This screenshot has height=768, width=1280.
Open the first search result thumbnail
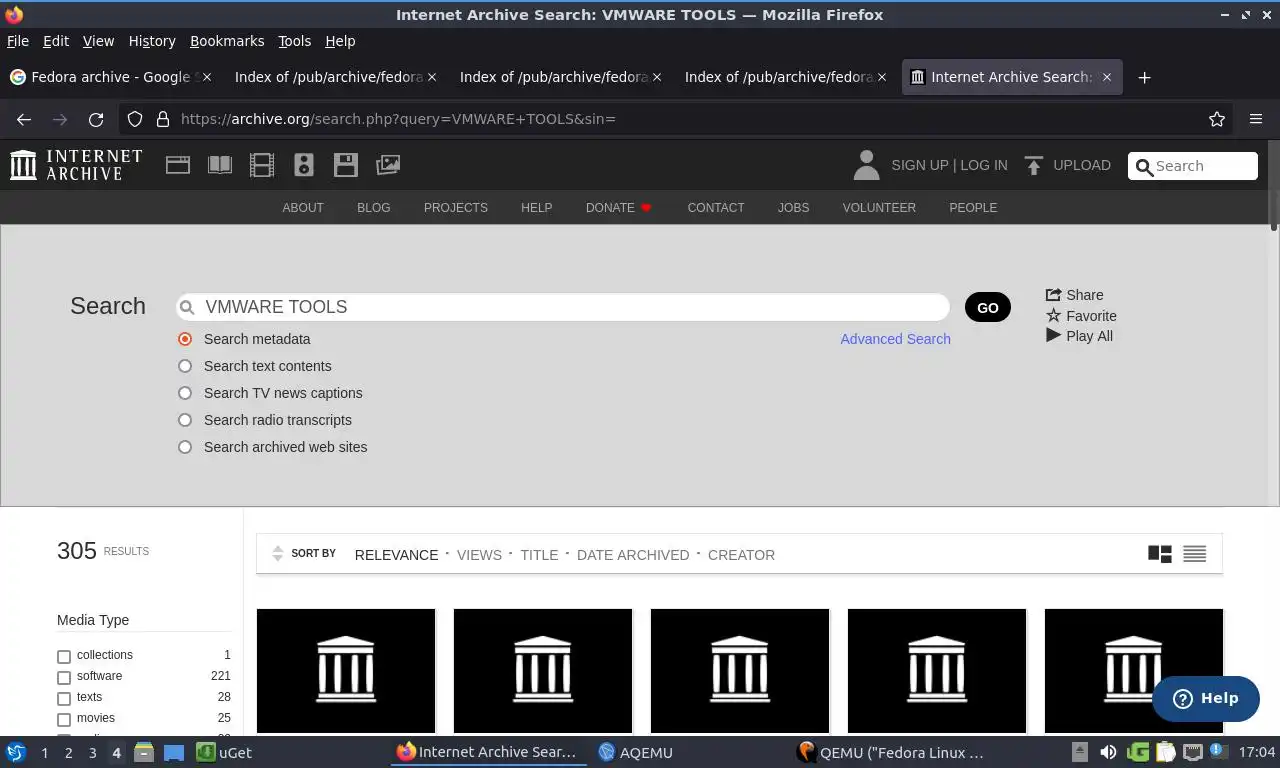346,670
